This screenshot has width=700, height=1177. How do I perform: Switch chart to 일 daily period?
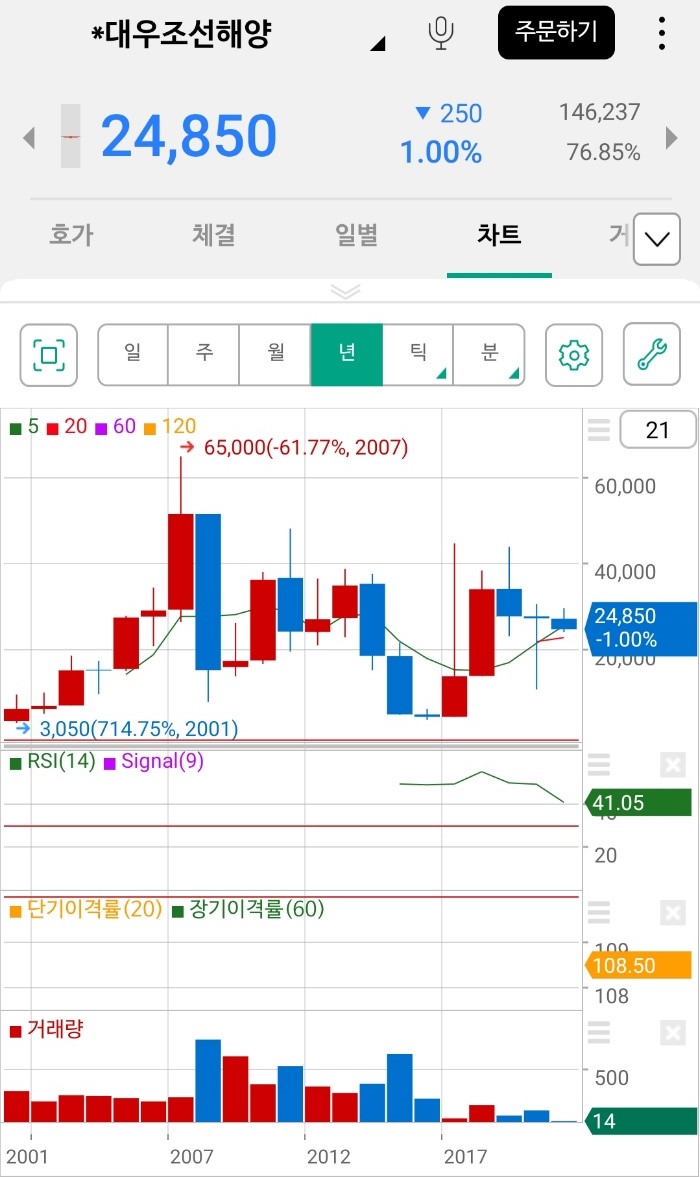[x=133, y=355]
